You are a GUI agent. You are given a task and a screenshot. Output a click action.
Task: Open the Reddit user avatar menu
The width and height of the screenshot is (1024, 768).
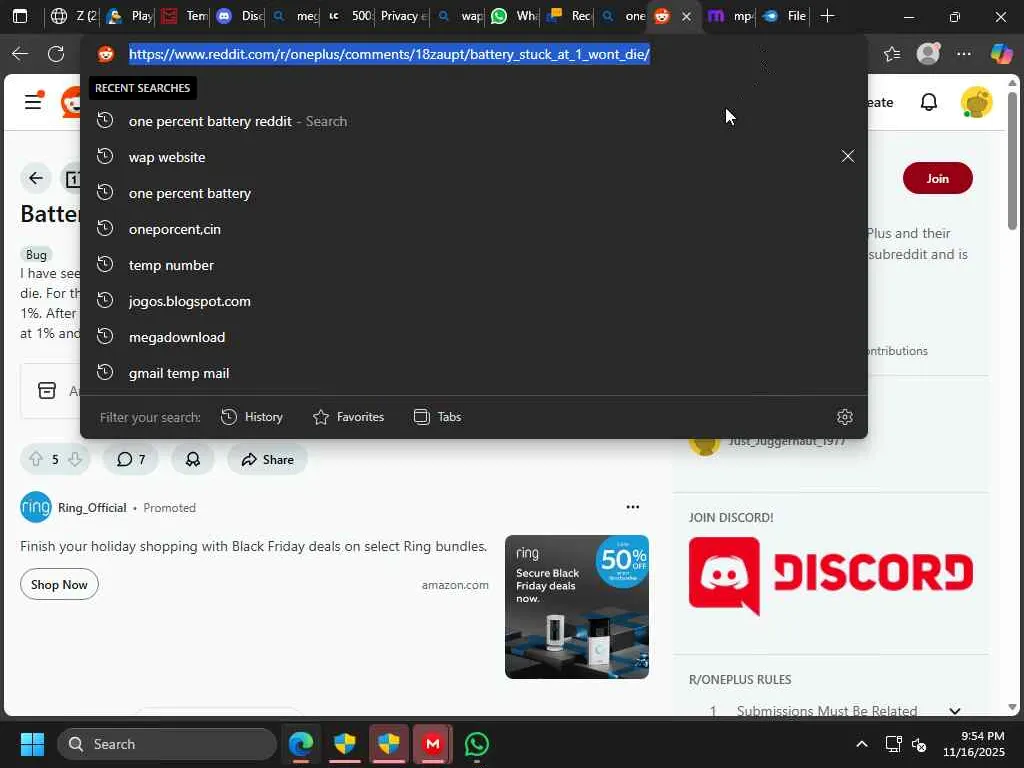pos(976,103)
